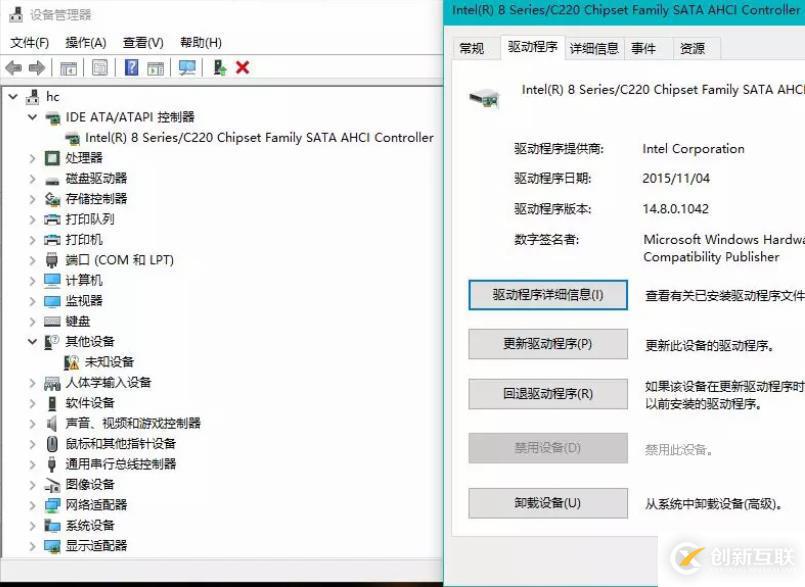Expand the 存储控制器 node
The height and width of the screenshot is (587, 805).
tap(32, 199)
